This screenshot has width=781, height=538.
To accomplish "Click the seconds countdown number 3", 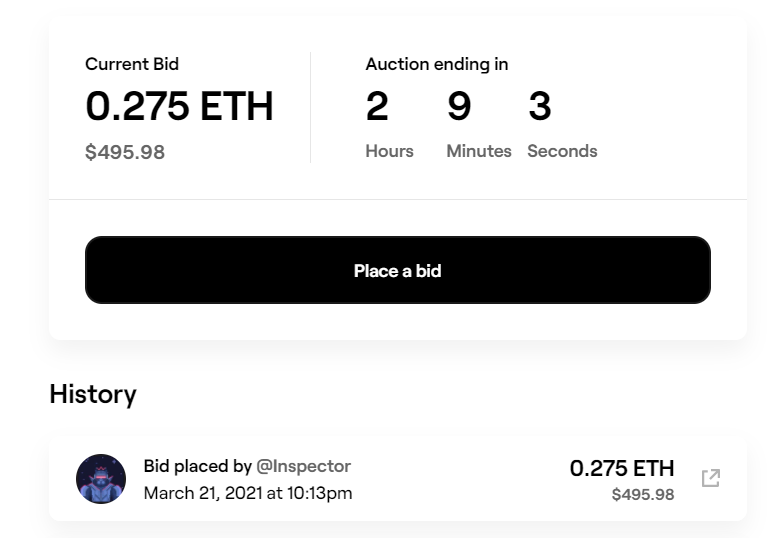I will point(540,106).
